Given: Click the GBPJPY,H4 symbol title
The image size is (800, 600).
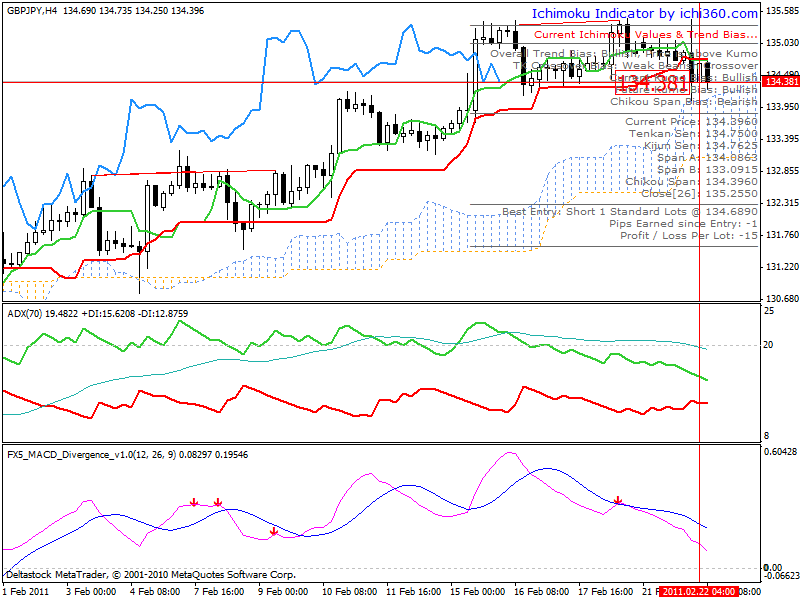Looking at the screenshot, I should [x=32, y=11].
